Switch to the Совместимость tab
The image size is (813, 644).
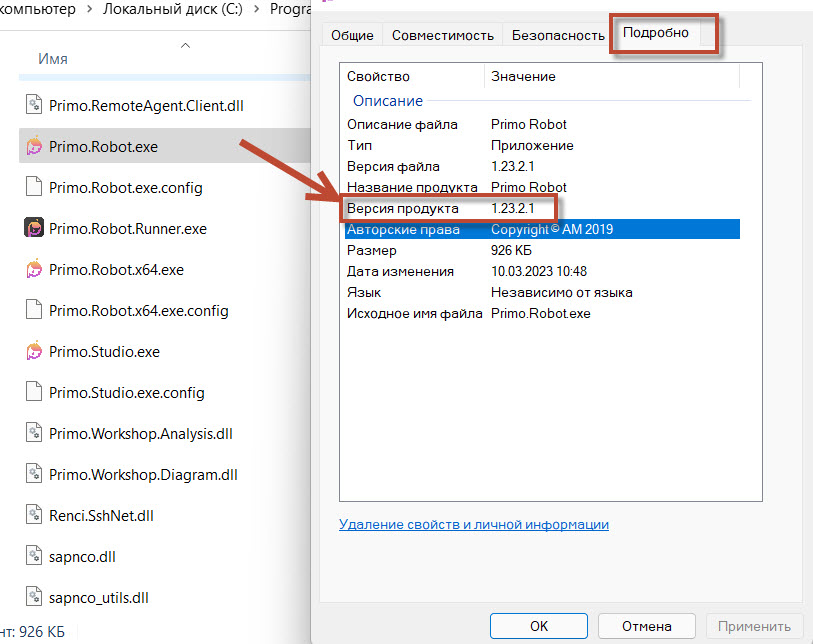click(x=442, y=35)
